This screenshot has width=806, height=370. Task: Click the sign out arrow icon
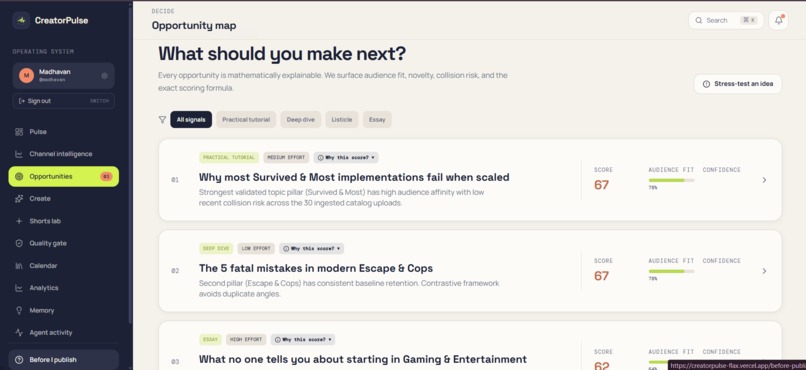(22, 101)
